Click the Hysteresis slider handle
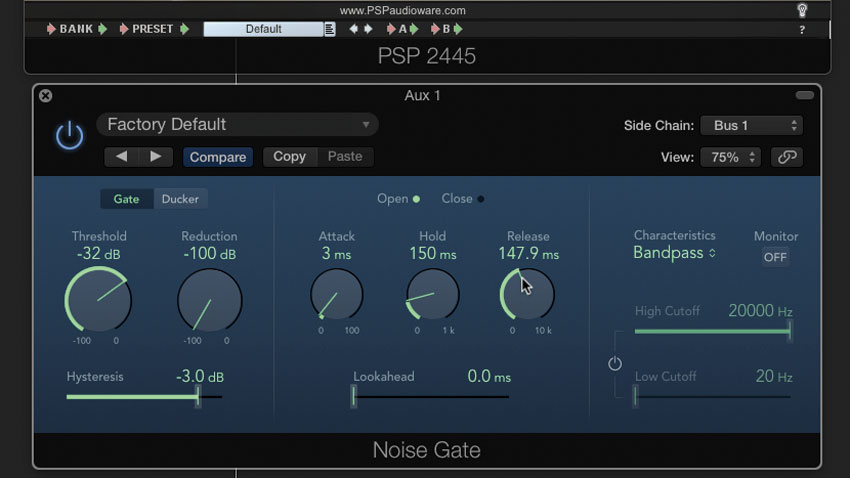This screenshot has height=478, width=850. (x=198, y=397)
